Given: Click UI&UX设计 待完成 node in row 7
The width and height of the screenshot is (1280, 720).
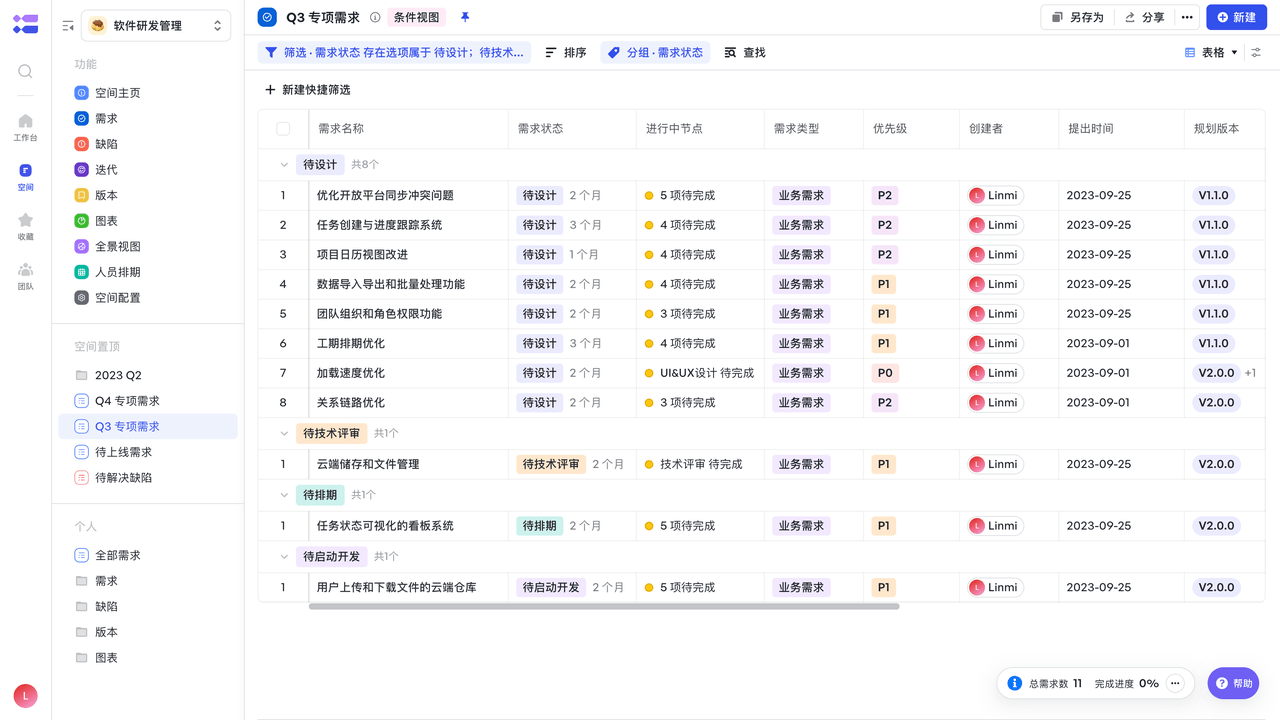Looking at the screenshot, I should [x=699, y=373].
